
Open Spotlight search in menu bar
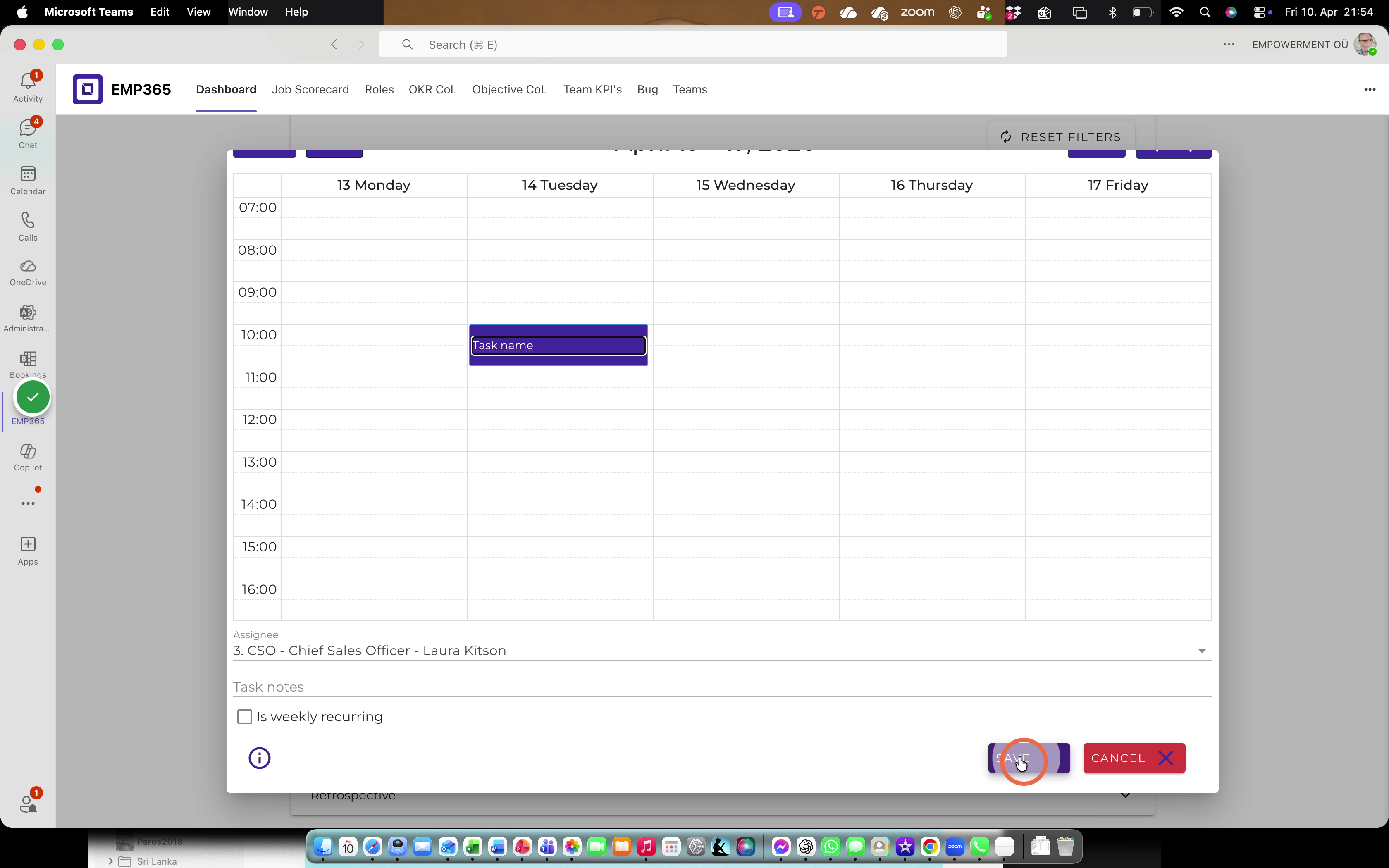[1205, 12]
